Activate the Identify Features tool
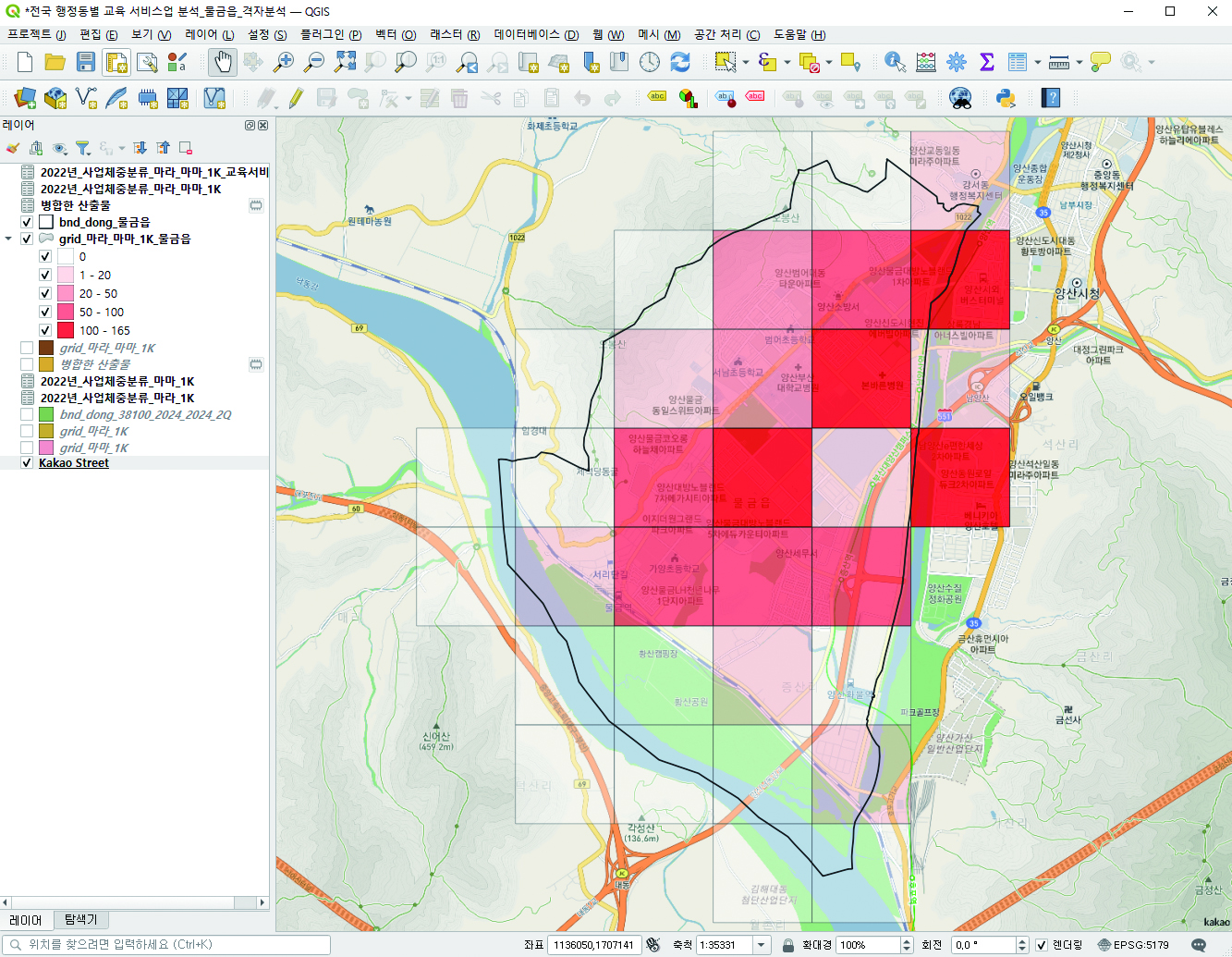The height and width of the screenshot is (957, 1232). coord(894,62)
